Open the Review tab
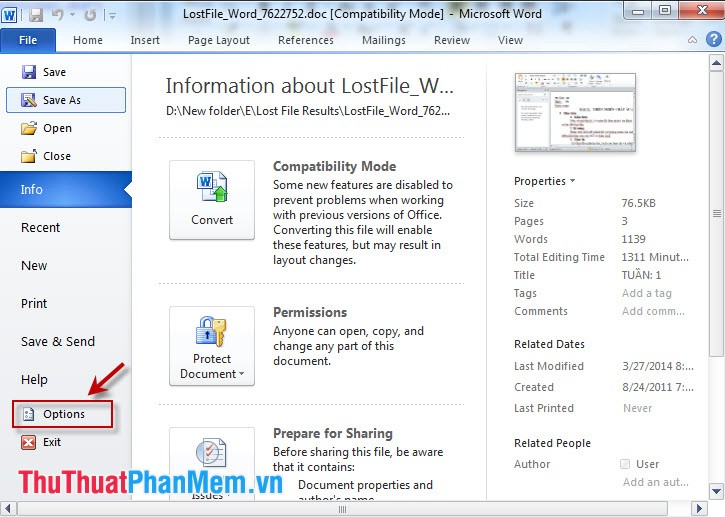This screenshot has height=517, width=725. (452, 40)
